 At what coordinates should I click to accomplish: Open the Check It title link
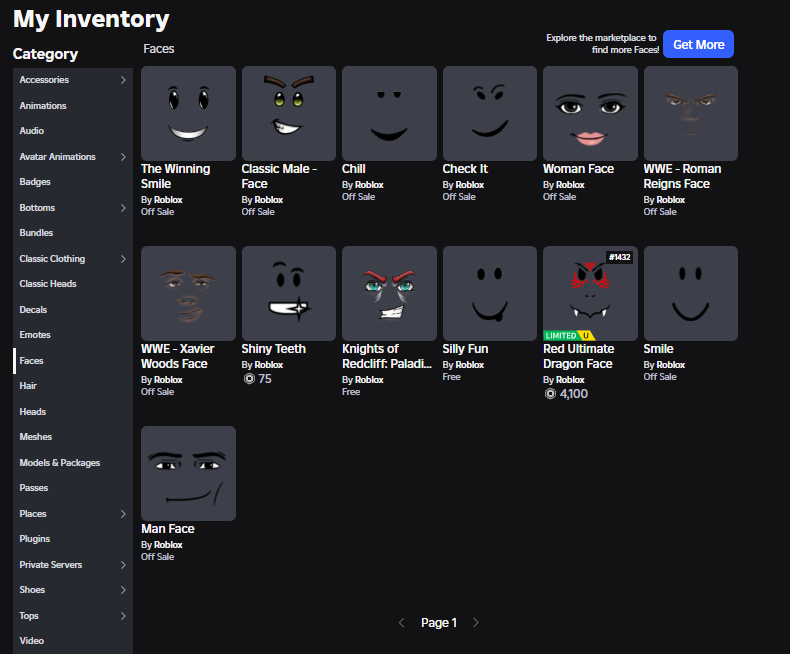point(465,169)
